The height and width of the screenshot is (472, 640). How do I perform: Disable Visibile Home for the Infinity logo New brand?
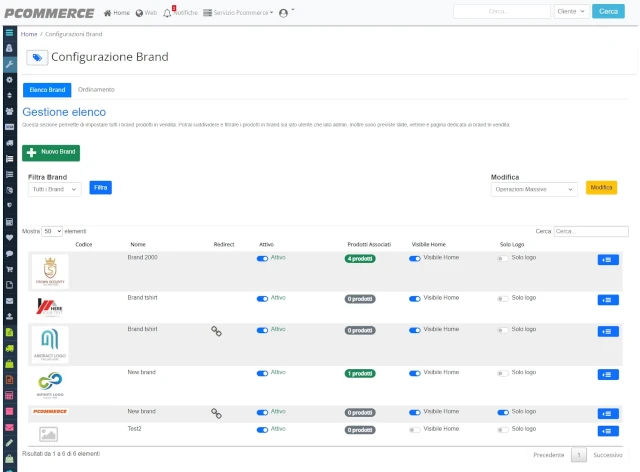click(415, 373)
